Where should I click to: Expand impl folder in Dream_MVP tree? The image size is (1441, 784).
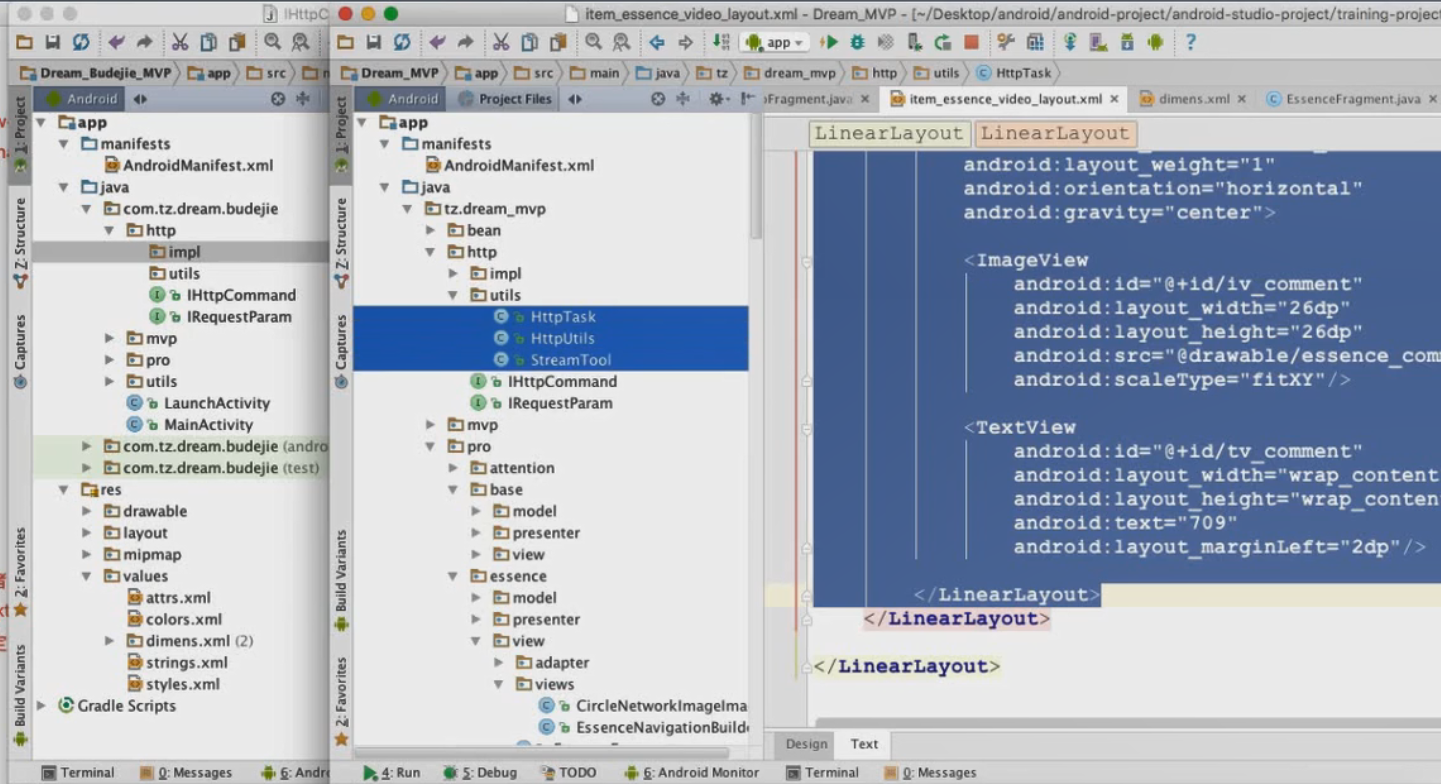(x=452, y=273)
